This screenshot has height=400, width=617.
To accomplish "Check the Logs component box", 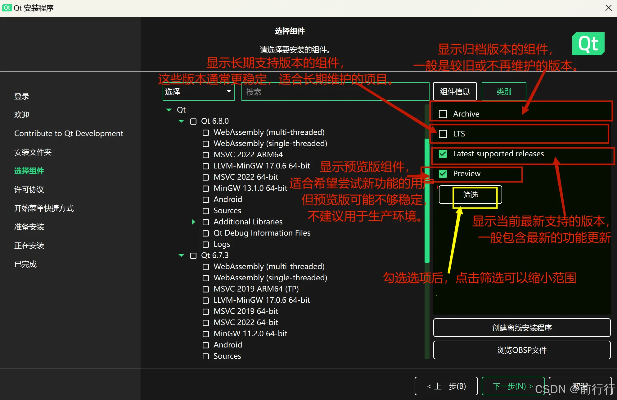I will point(206,245).
